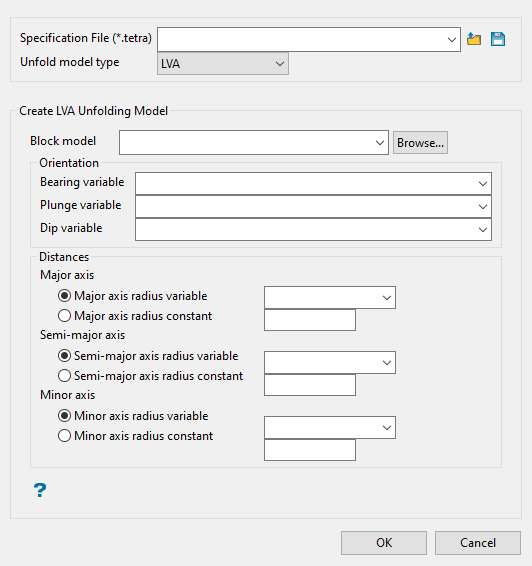Screen dimensions: 532x566
Task: Click the Browse button for block model
Action: click(x=420, y=143)
